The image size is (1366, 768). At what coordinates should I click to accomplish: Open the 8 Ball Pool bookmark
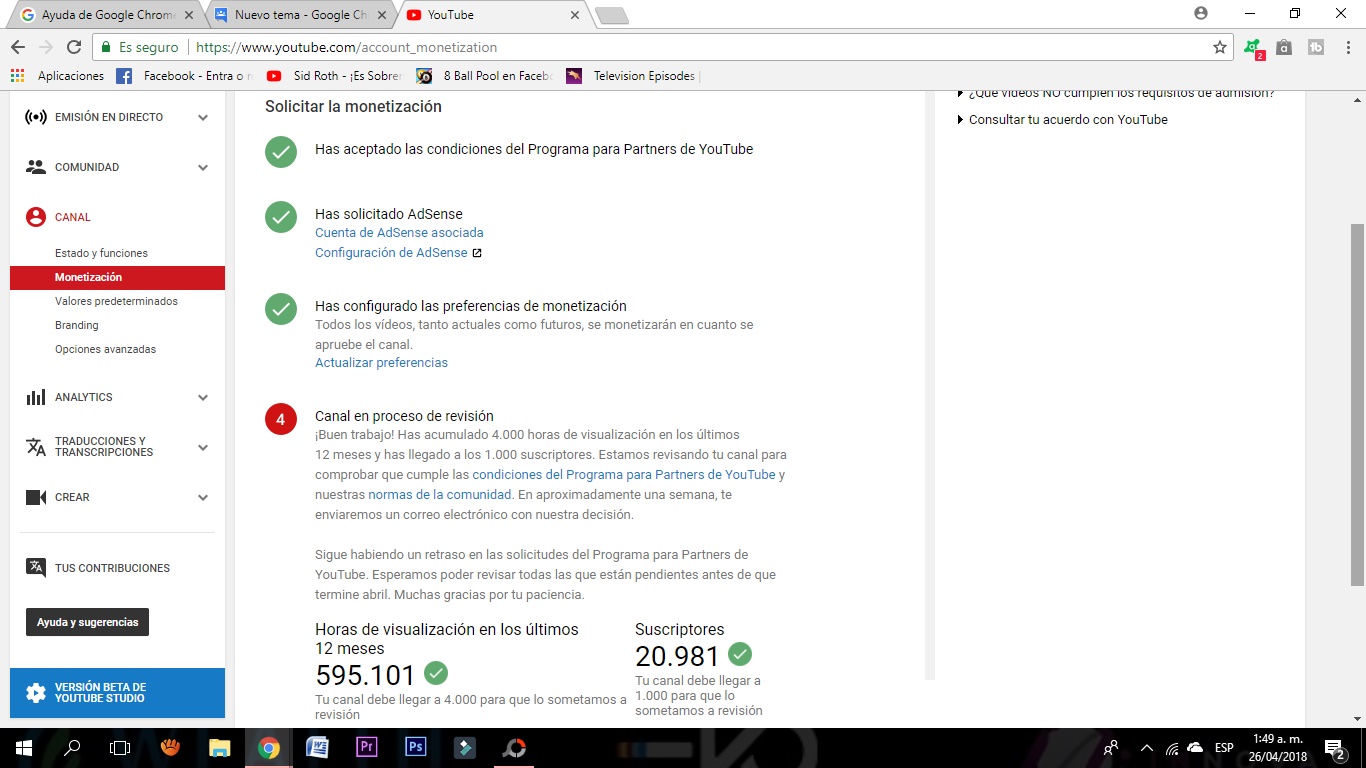484,76
